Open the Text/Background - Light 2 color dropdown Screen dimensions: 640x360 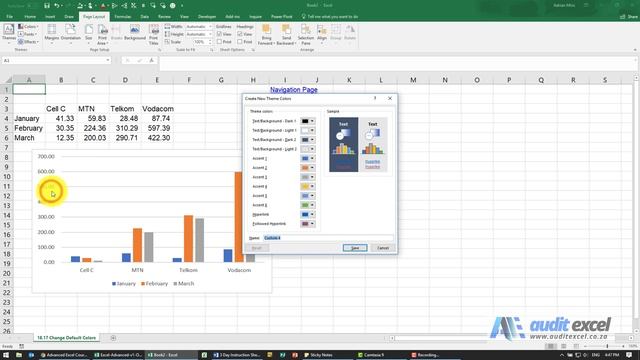pyautogui.click(x=312, y=149)
